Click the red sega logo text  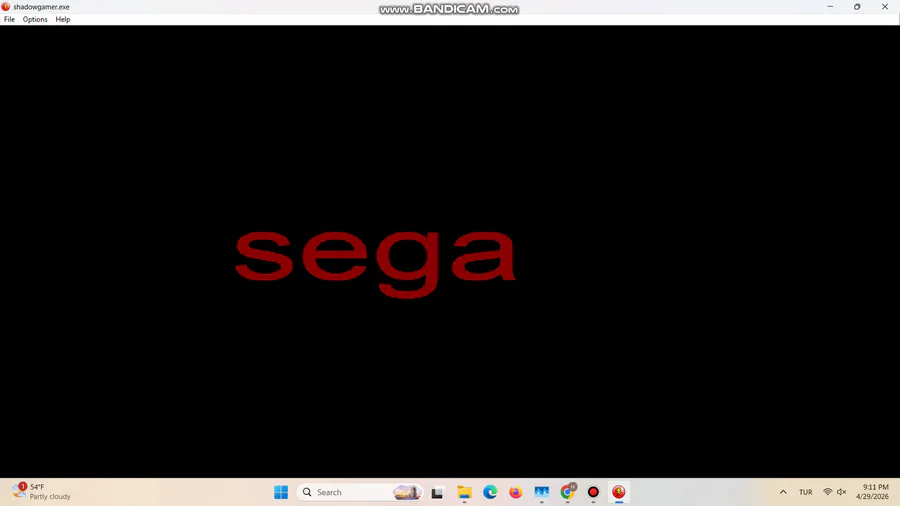tap(376, 264)
